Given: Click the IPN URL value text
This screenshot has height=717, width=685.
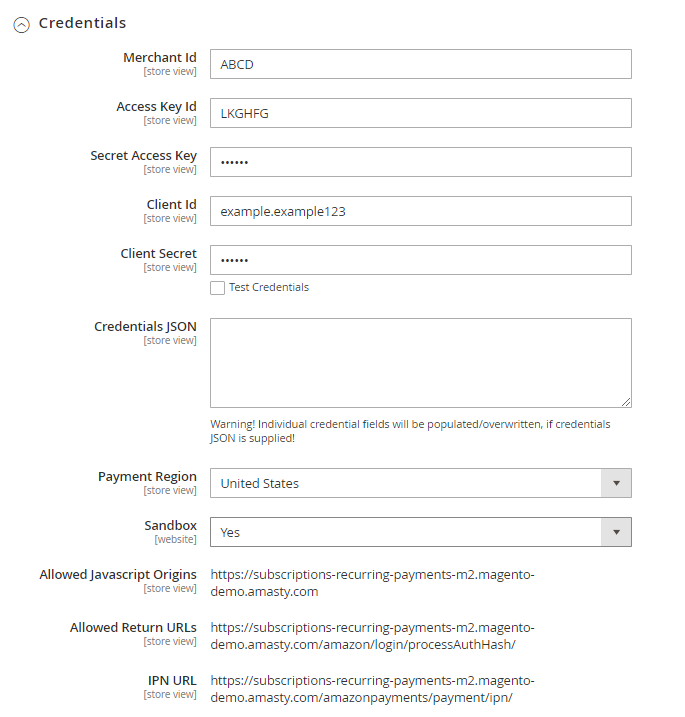Looking at the screenshot, I should 372,689.
